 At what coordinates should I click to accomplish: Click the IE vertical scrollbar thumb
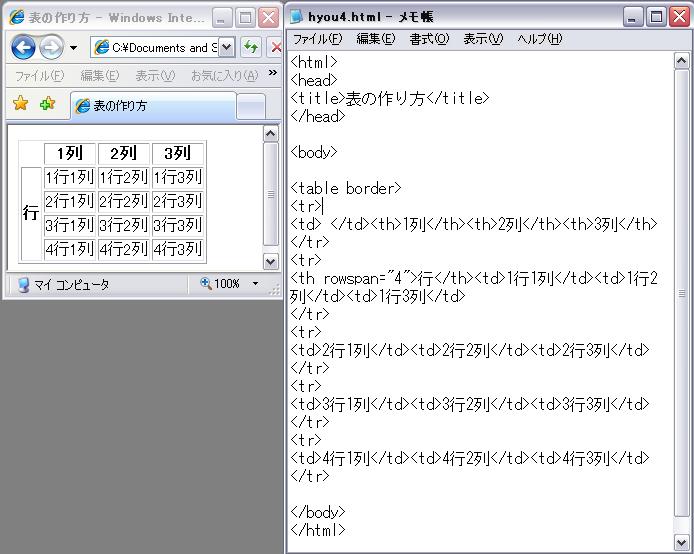270,194
